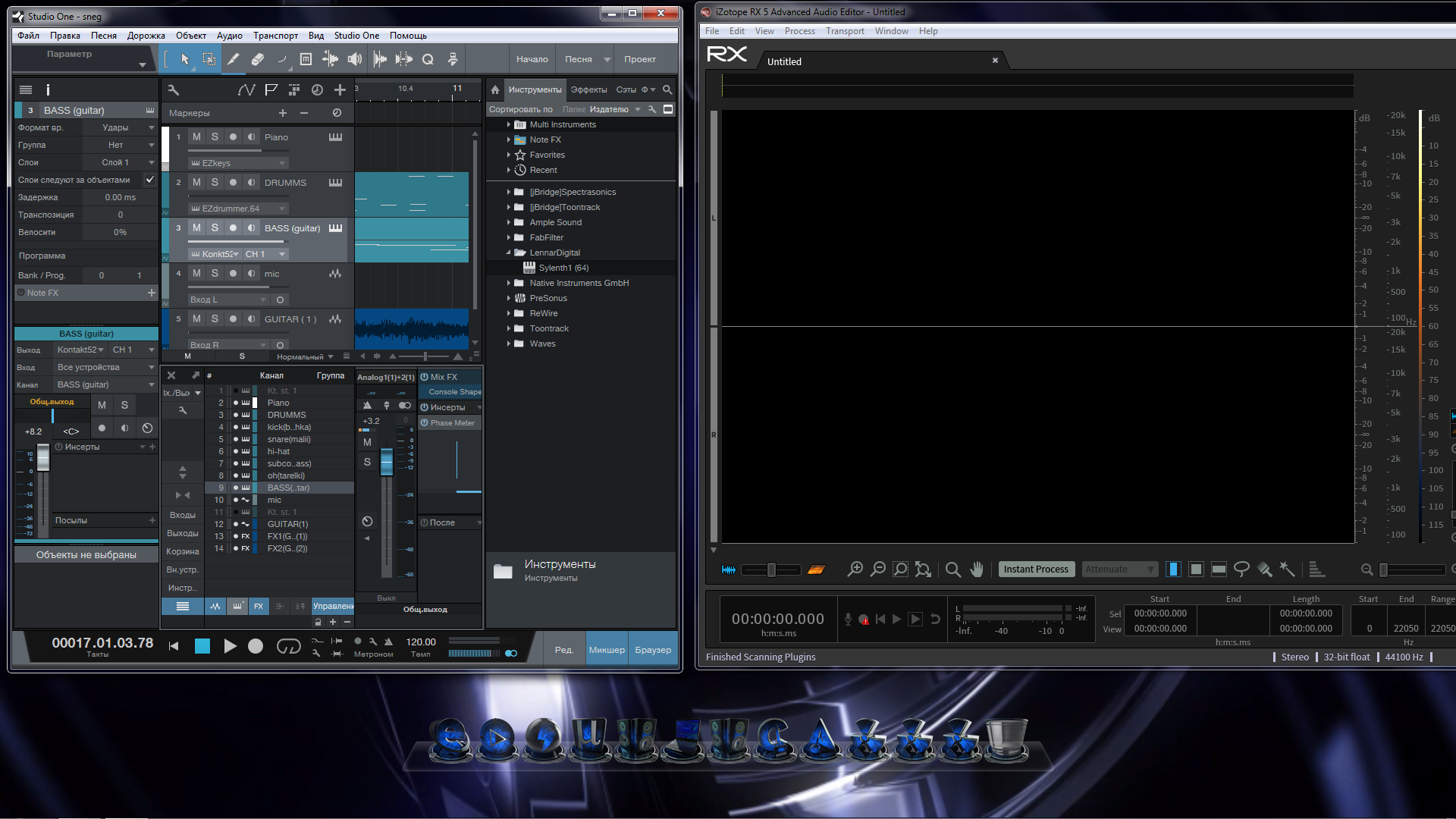This screenshot has width=1456, height=819.
Task: Mute the DRUMMS track
Action: click(196, 183)
